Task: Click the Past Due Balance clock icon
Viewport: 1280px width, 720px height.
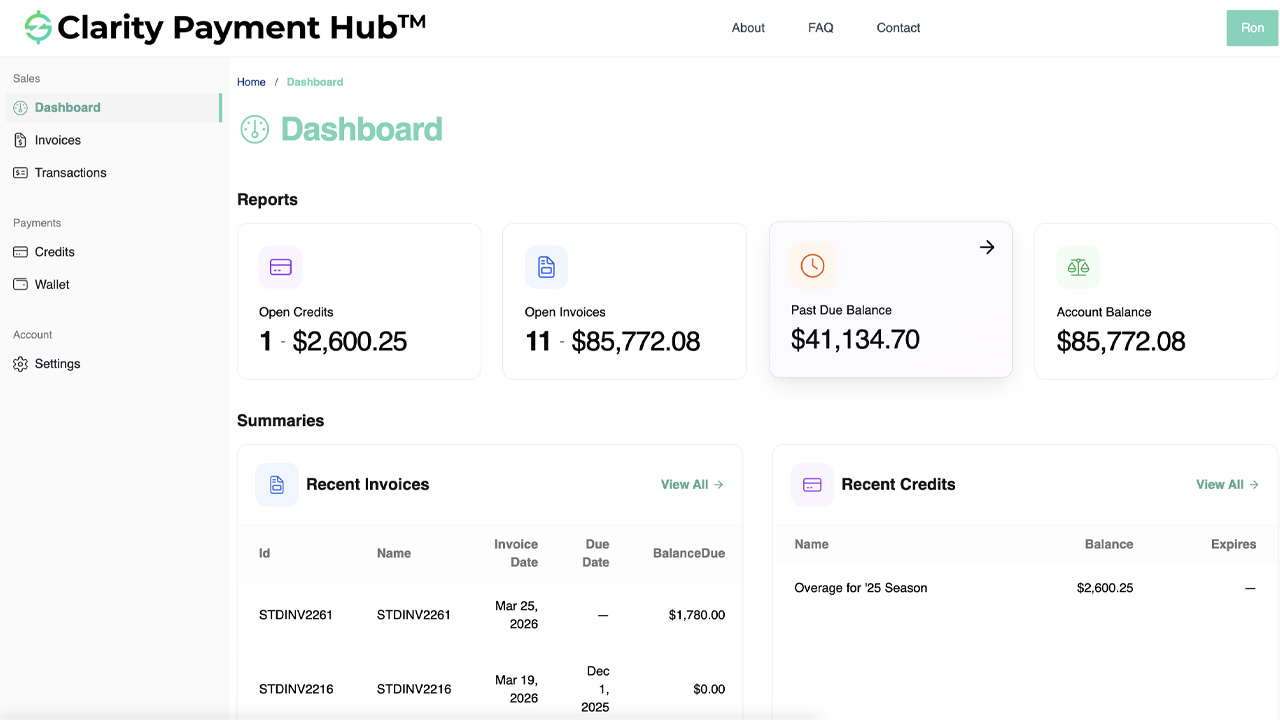Action: pyautogui.click(x=812, y=266)
